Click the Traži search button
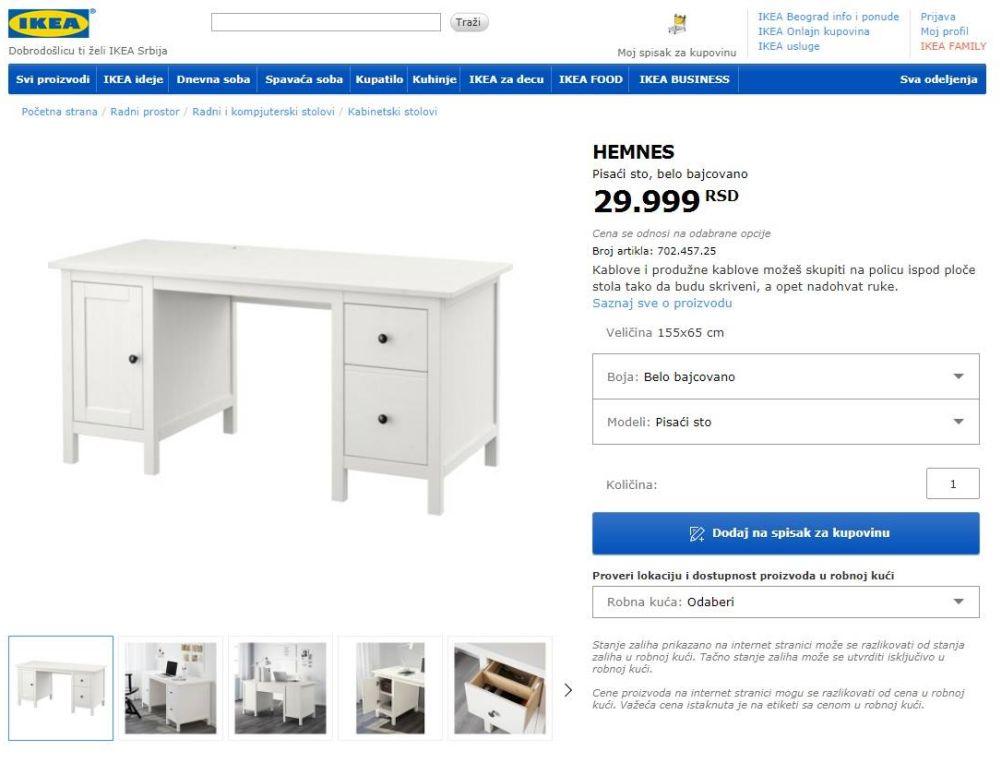 [469, 22]
